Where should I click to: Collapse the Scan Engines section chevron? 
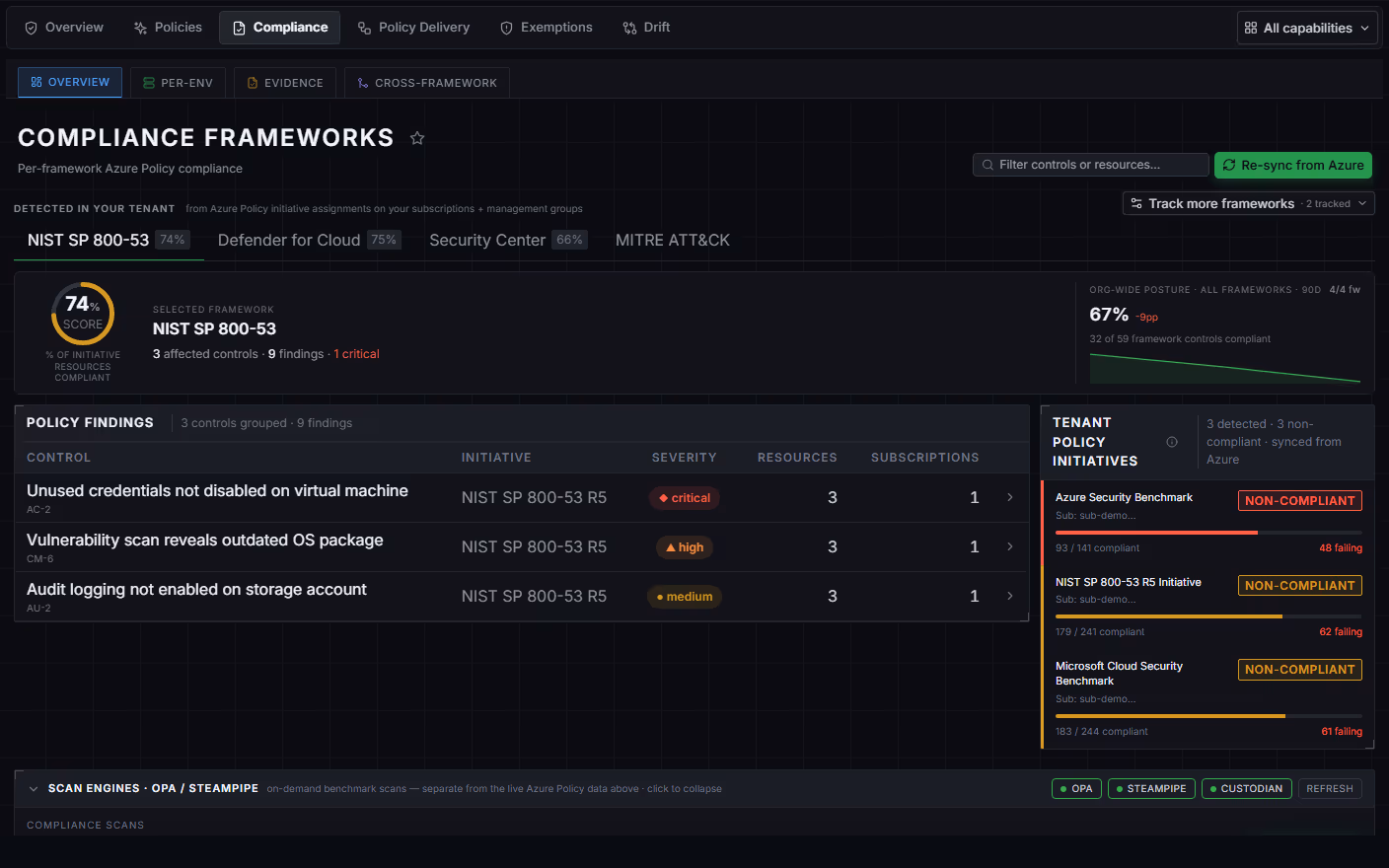coord(34,789)
